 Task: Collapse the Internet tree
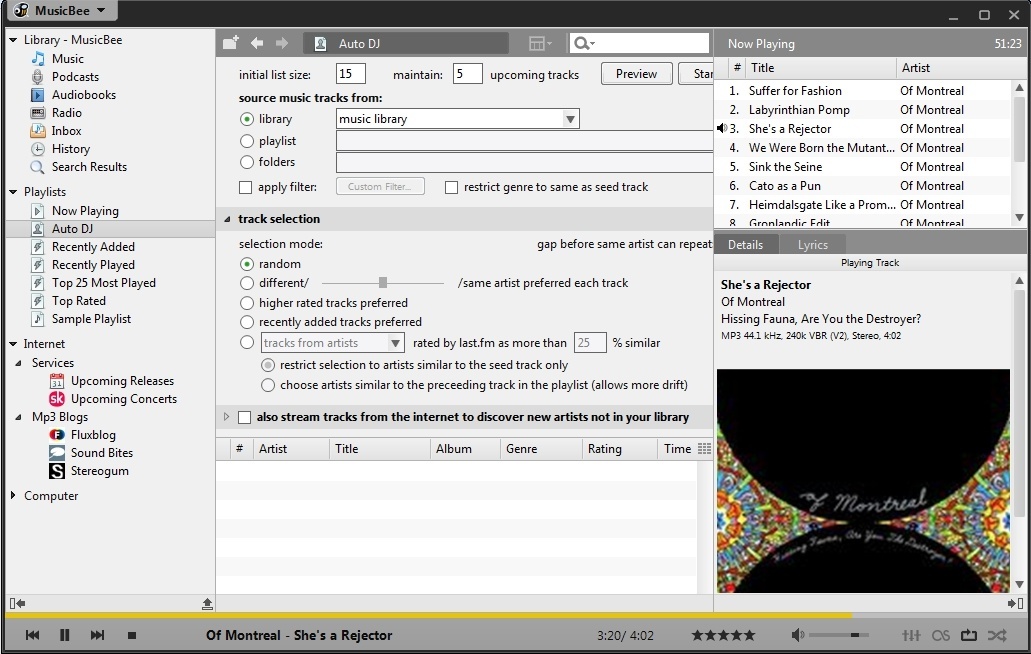[x=13, y=344]
